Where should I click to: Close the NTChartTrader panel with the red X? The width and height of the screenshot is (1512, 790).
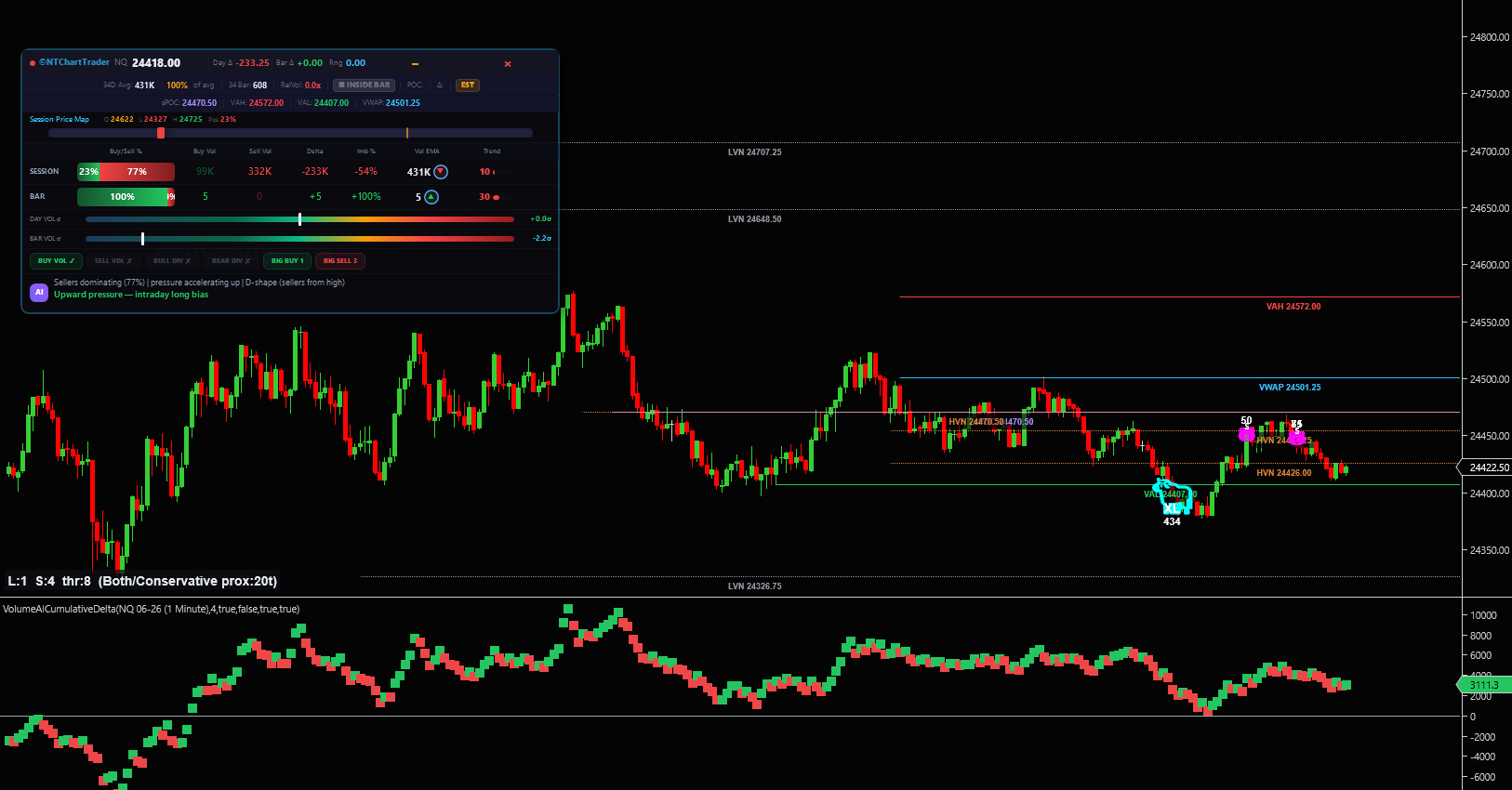tap(508, 64)
